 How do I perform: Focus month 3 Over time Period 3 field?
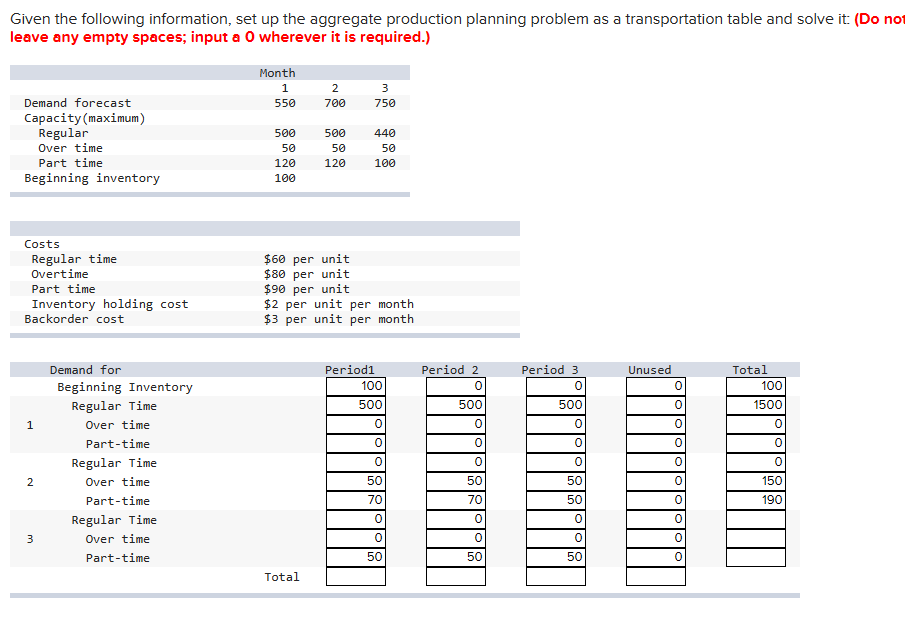[556, 539]
